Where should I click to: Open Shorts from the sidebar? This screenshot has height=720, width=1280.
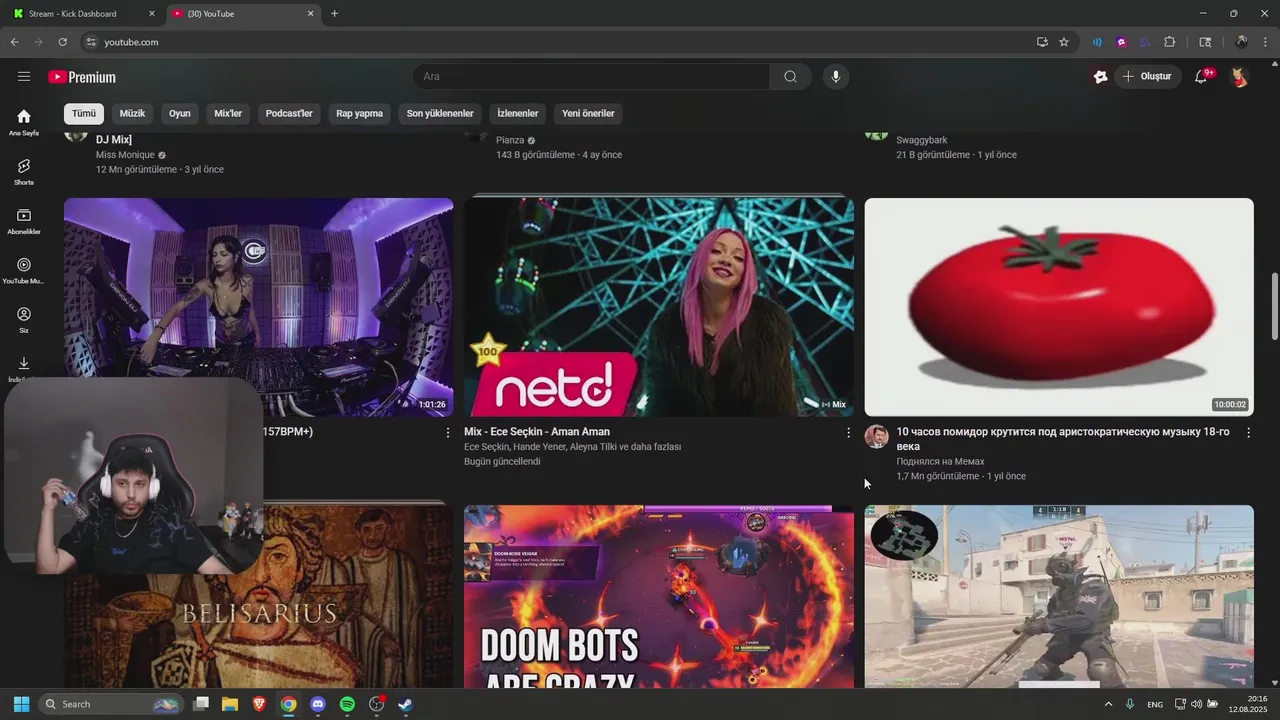24,171
